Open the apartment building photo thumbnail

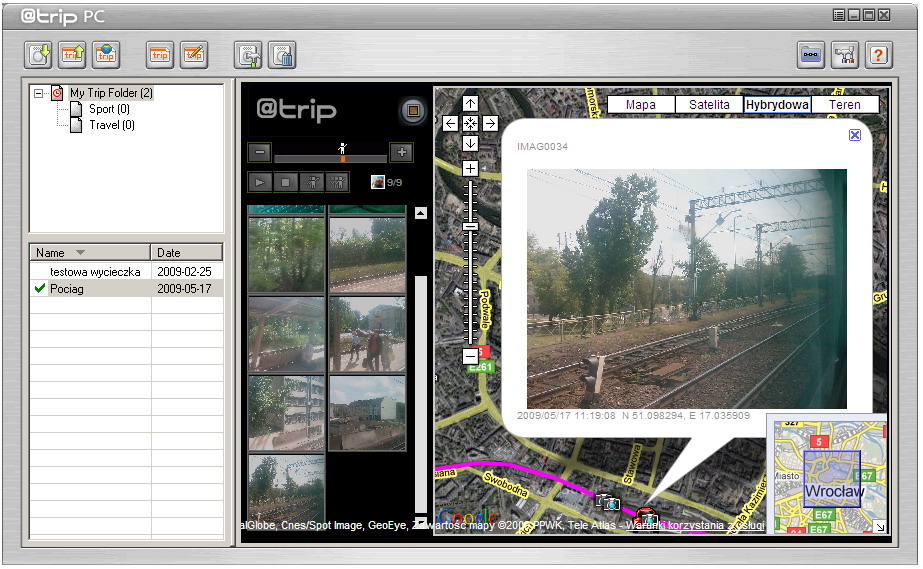(287, 414)
